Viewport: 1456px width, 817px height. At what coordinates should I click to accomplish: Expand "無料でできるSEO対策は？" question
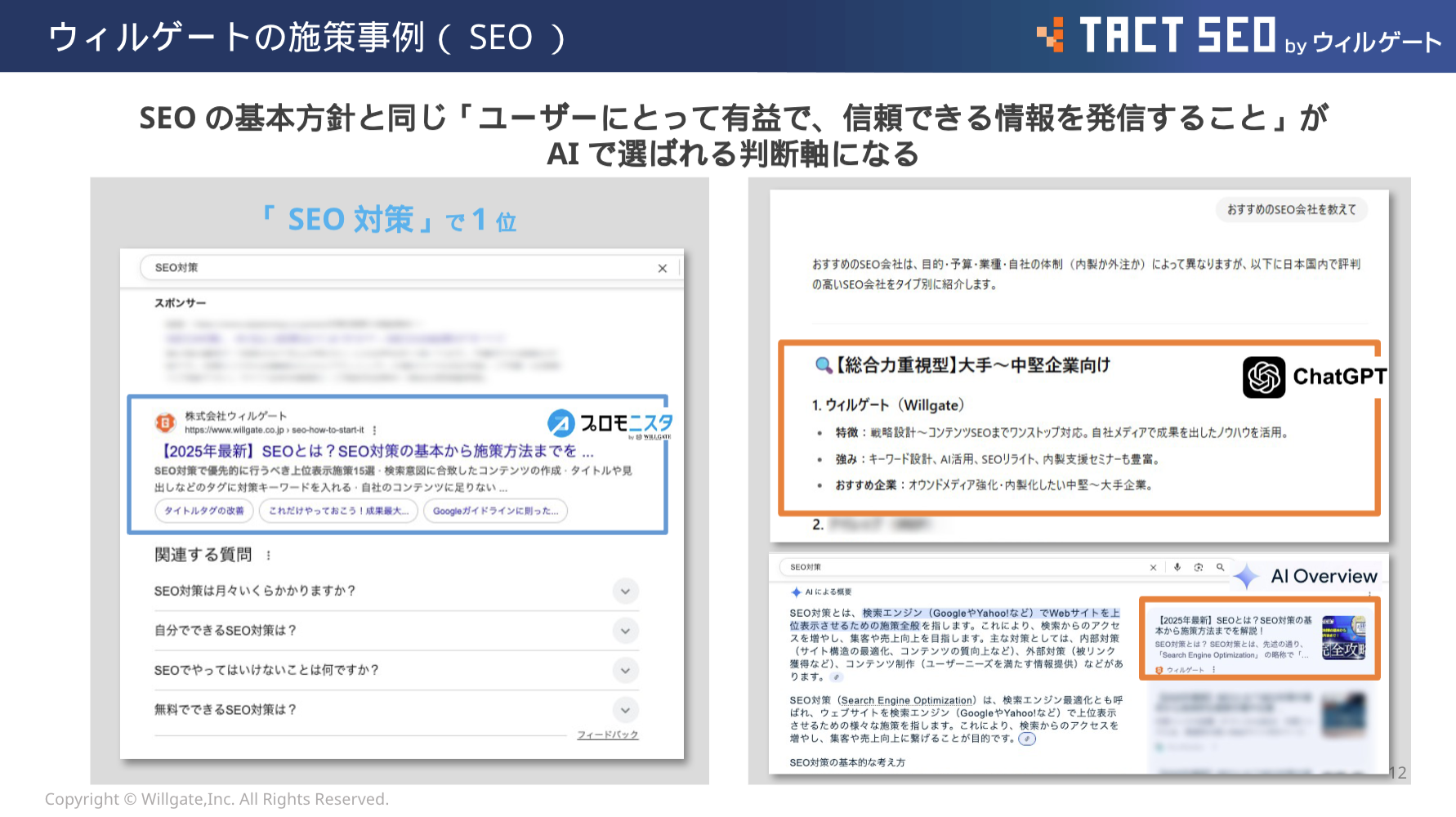(x=625, y=710)
